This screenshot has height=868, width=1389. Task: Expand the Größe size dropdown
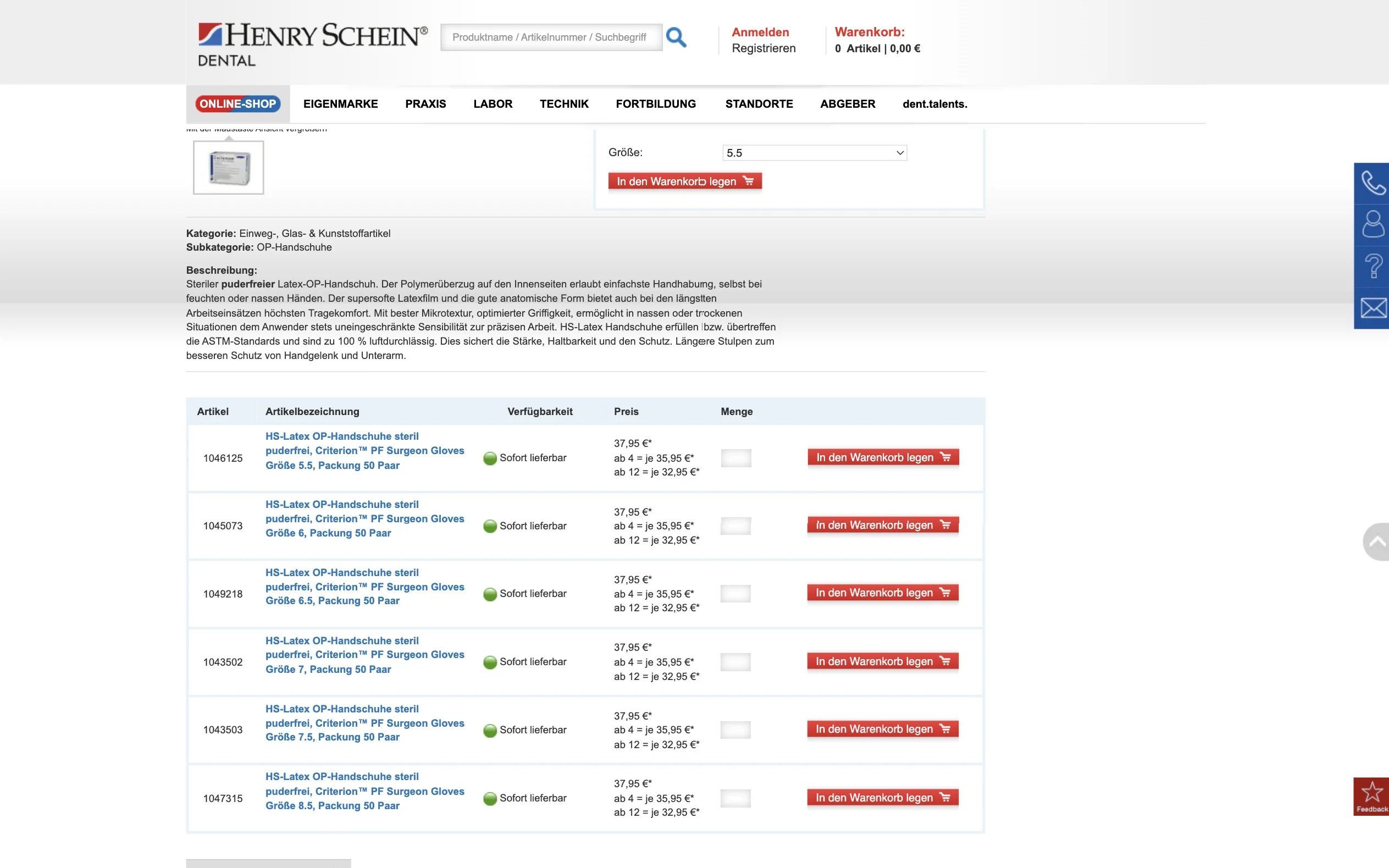pos(815,153)
